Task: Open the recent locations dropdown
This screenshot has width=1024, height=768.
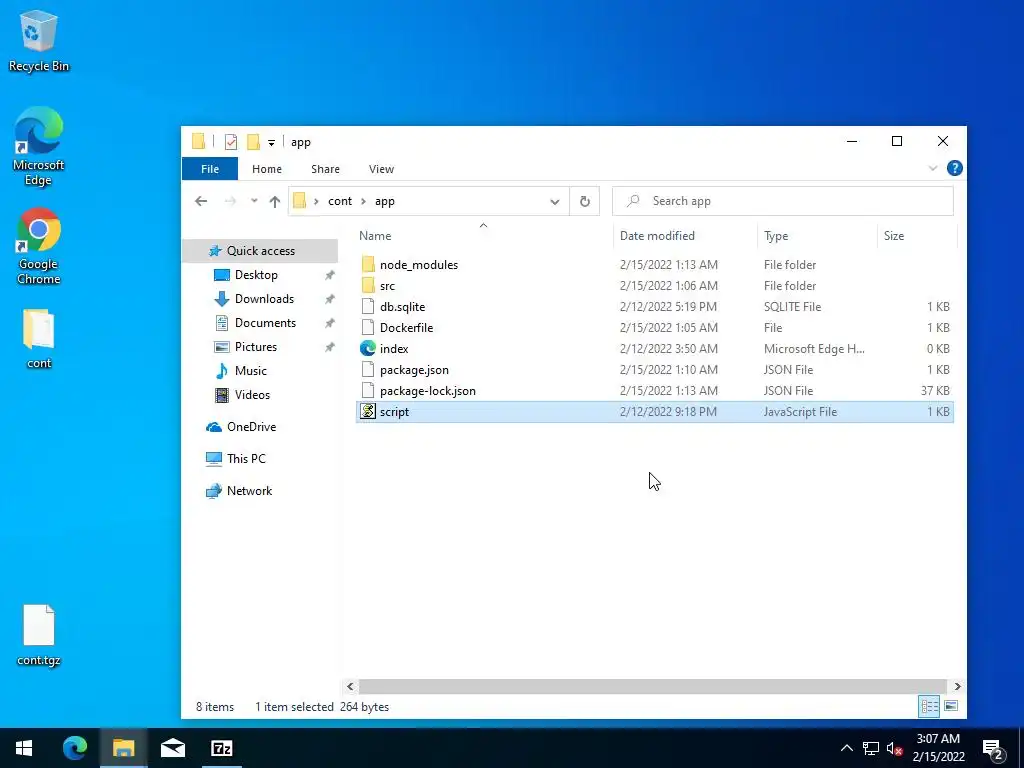Action: tap(254, 201)
